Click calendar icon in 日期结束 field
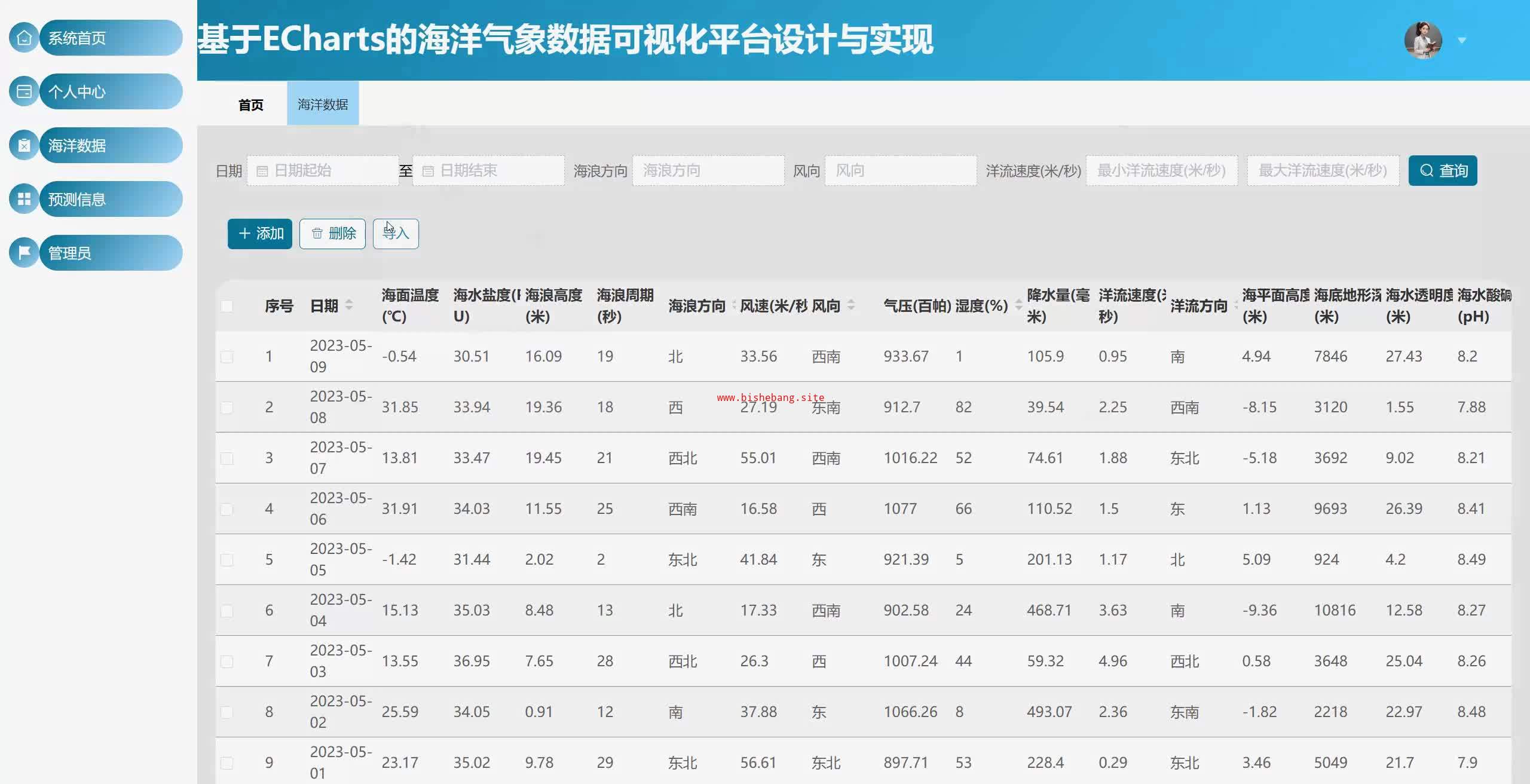This screenshot has width=1530, height=784. (x=428, y=171)
